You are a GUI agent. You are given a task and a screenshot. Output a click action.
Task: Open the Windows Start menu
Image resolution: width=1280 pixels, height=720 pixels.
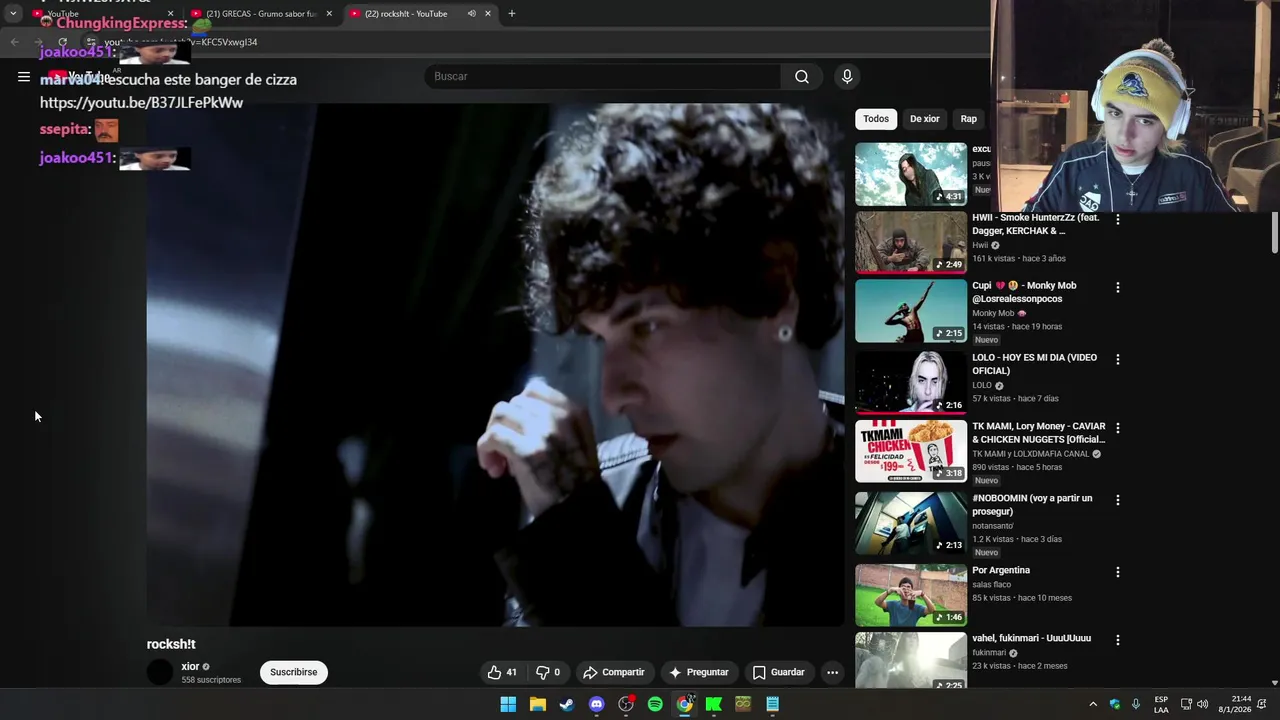[508, 704]
